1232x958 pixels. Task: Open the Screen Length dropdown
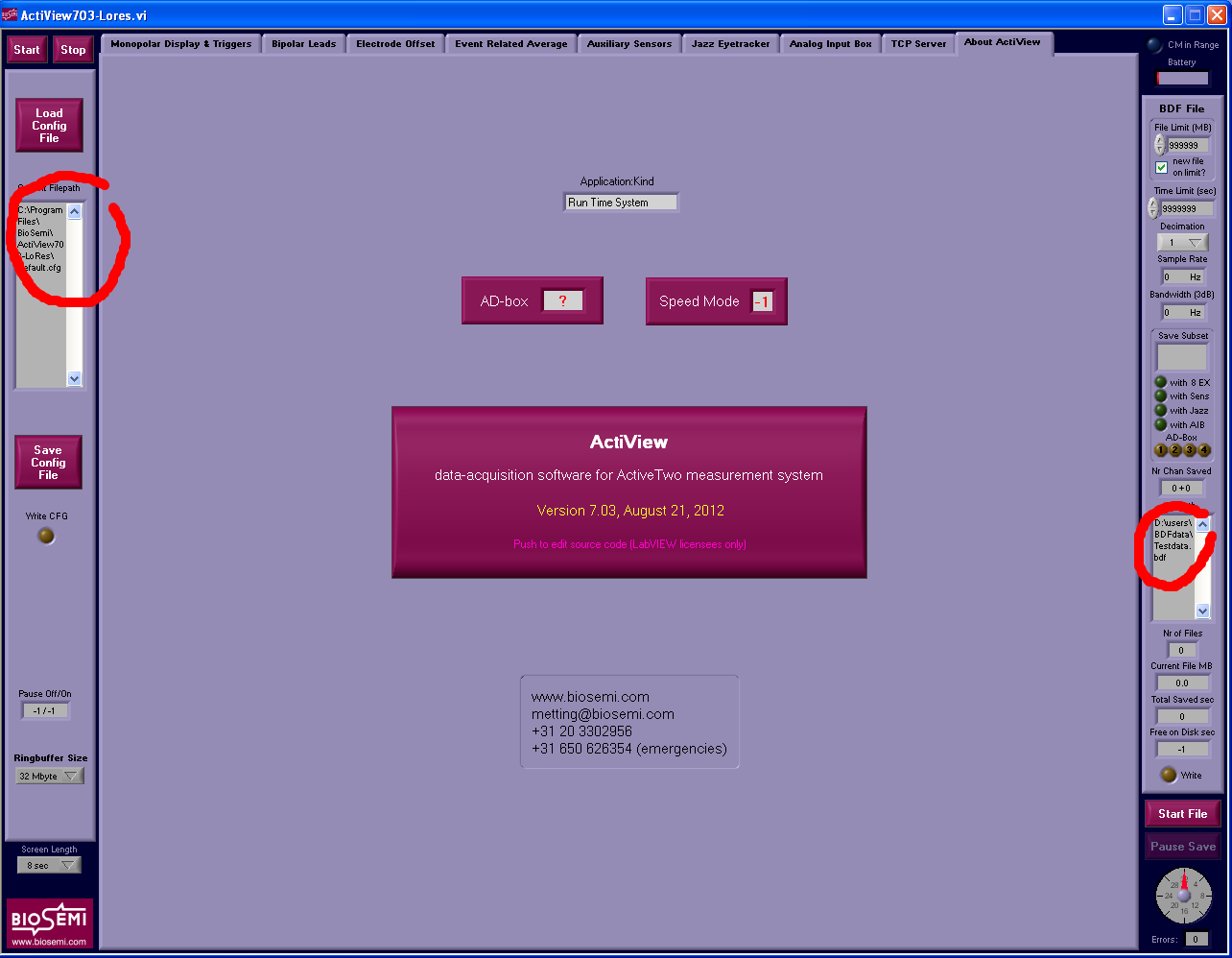coord(49,866)
